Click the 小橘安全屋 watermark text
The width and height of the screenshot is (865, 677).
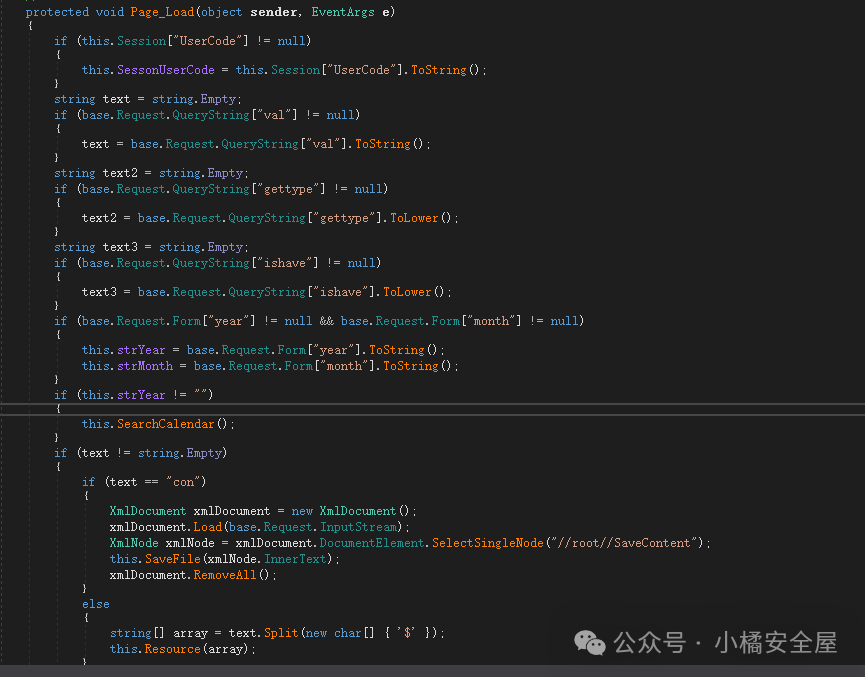775,642
